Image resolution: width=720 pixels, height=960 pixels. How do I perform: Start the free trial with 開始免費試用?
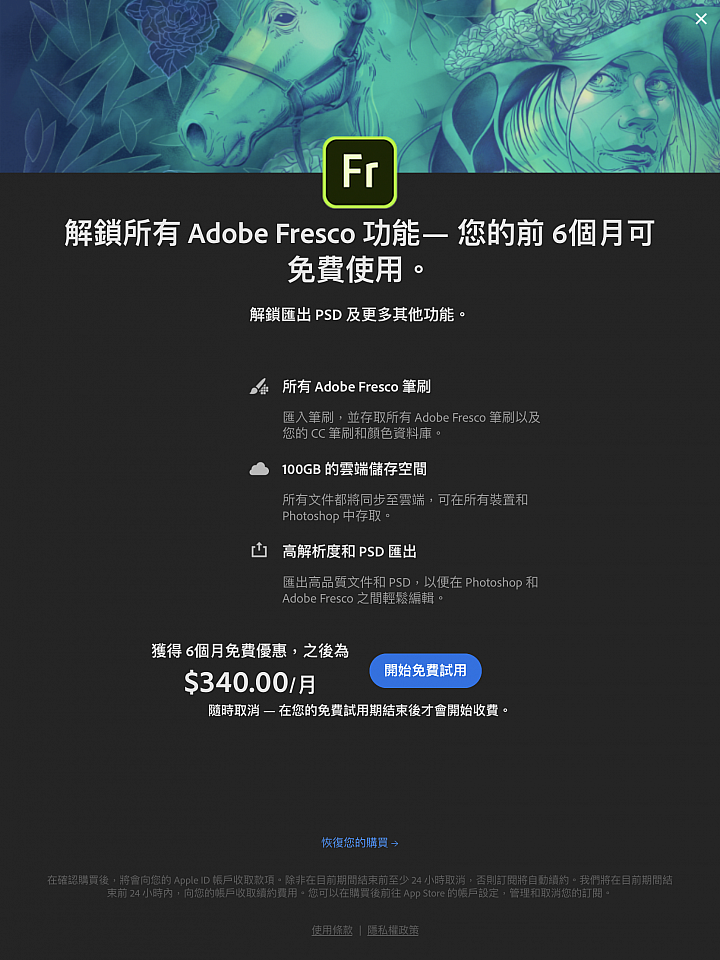[x=426, y=670]
